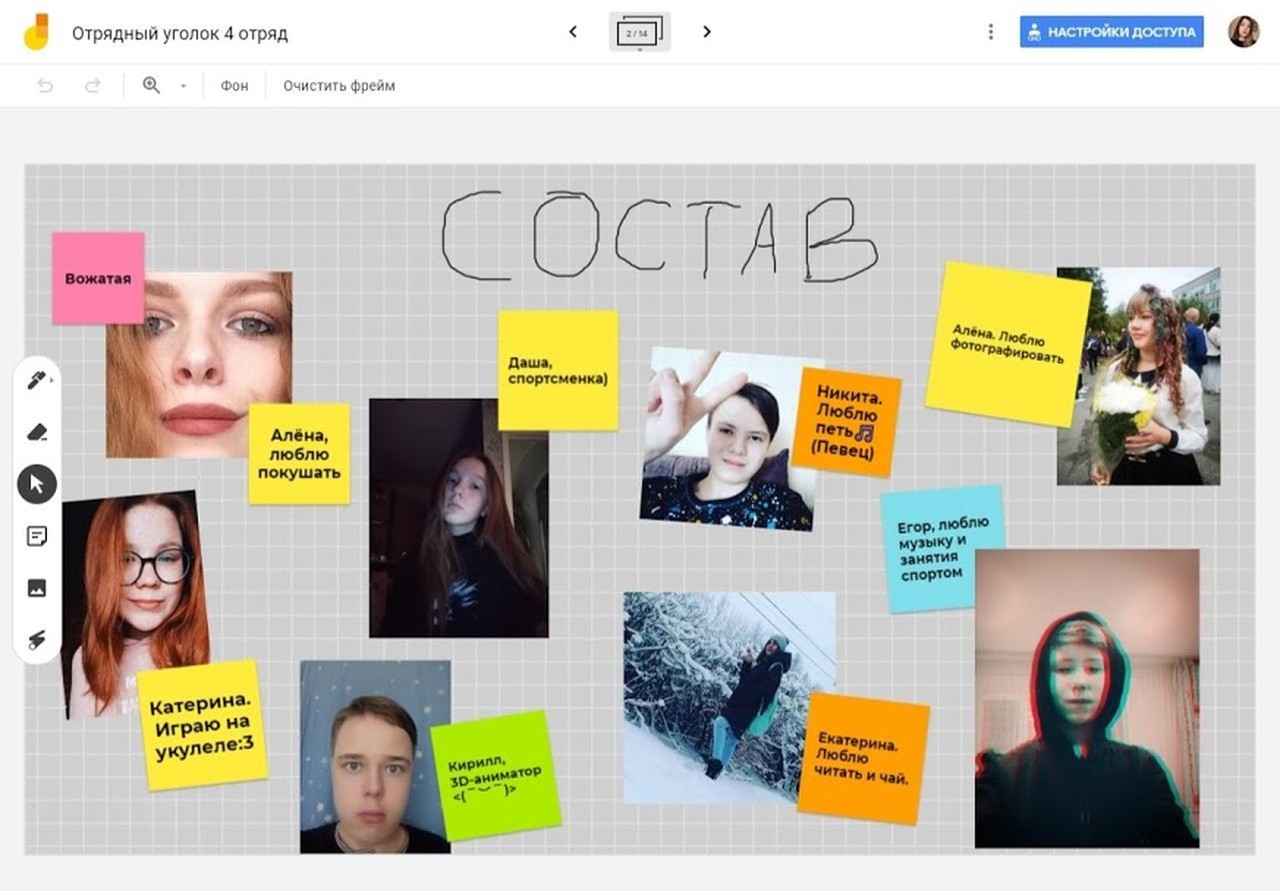Select the orange note Никита. Люблю петь
The width and height of the screenshot is (1280, 891).
point(846,422)
